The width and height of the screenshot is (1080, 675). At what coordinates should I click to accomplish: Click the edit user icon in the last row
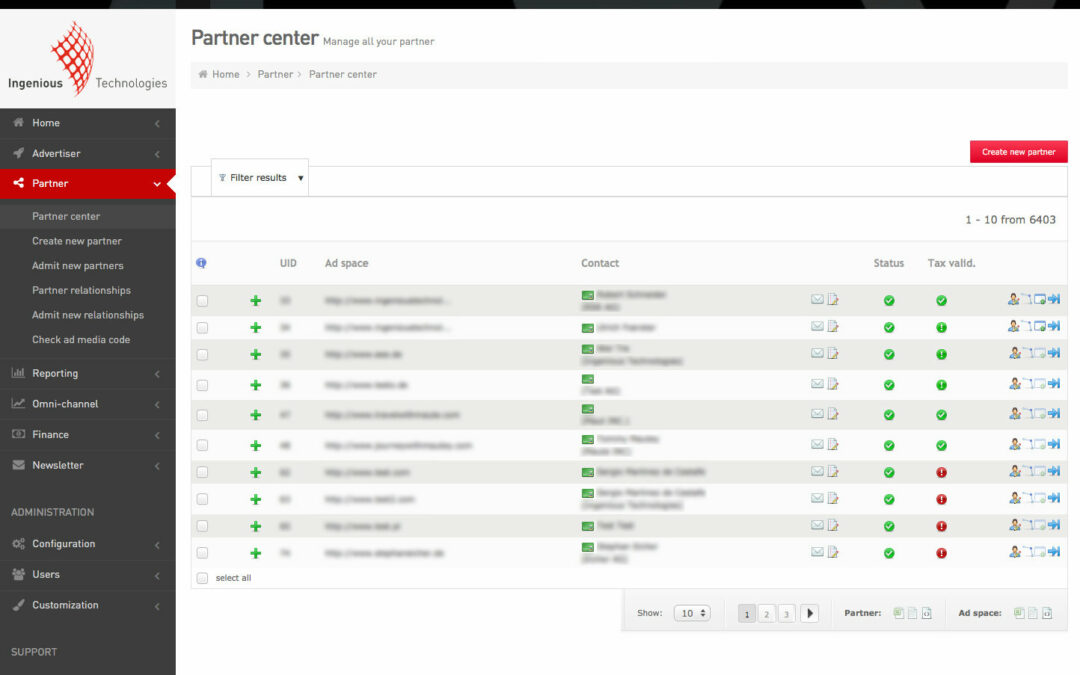1014,551
